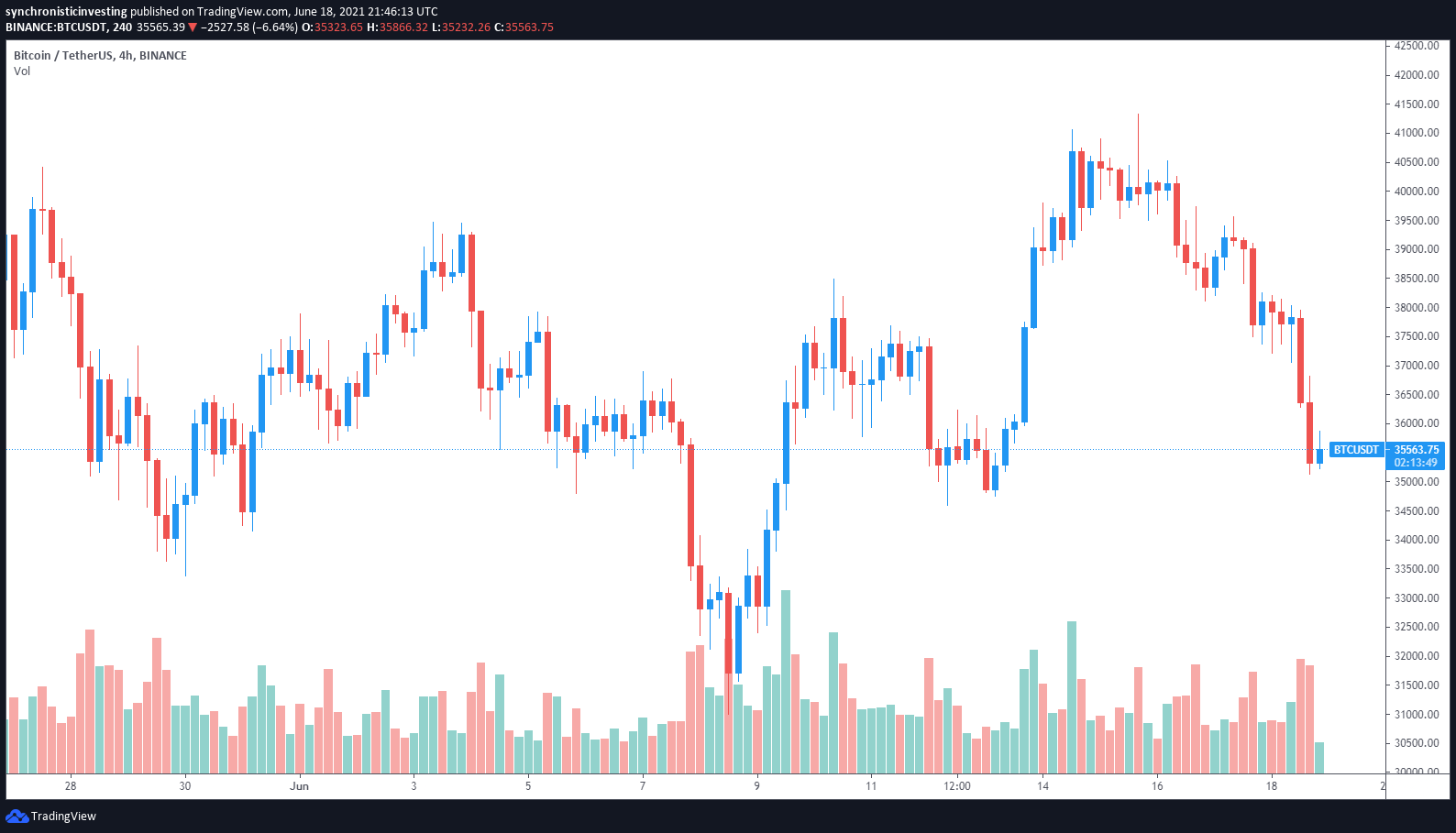The image size is (1456, 833).
Task: Click the latest blue candlestick at current price
Action: coord(1319,455)
